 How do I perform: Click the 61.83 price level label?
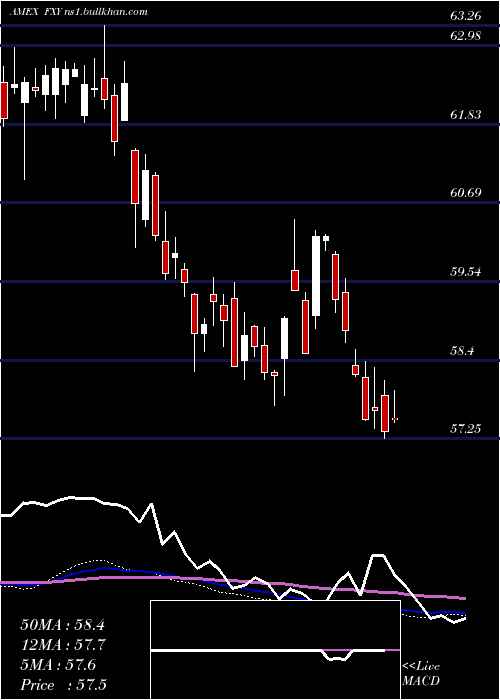466,115
